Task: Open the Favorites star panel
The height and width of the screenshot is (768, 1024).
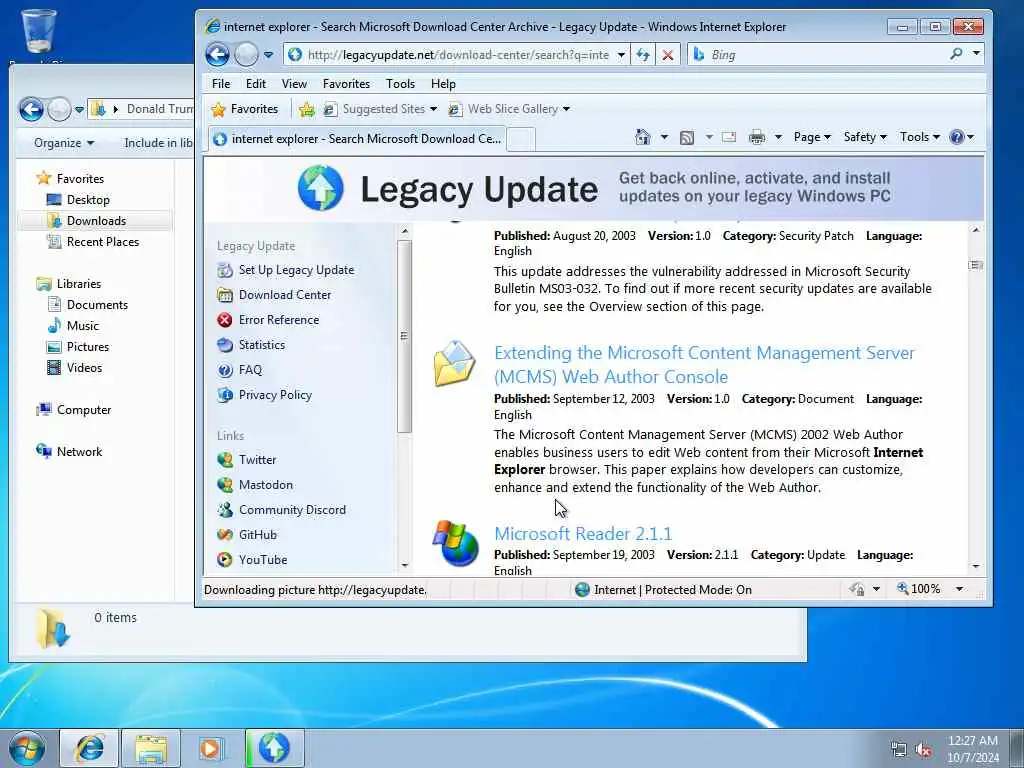Action: (x=245, y=109)
